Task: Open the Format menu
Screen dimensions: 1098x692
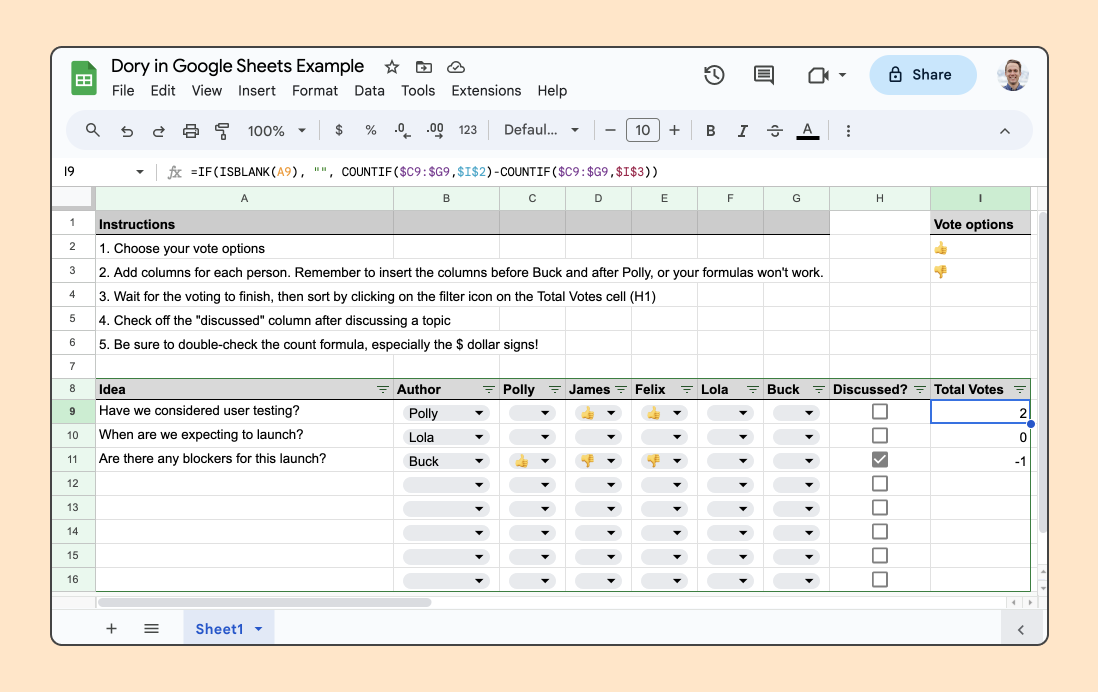Action: [x=314, y=90]
